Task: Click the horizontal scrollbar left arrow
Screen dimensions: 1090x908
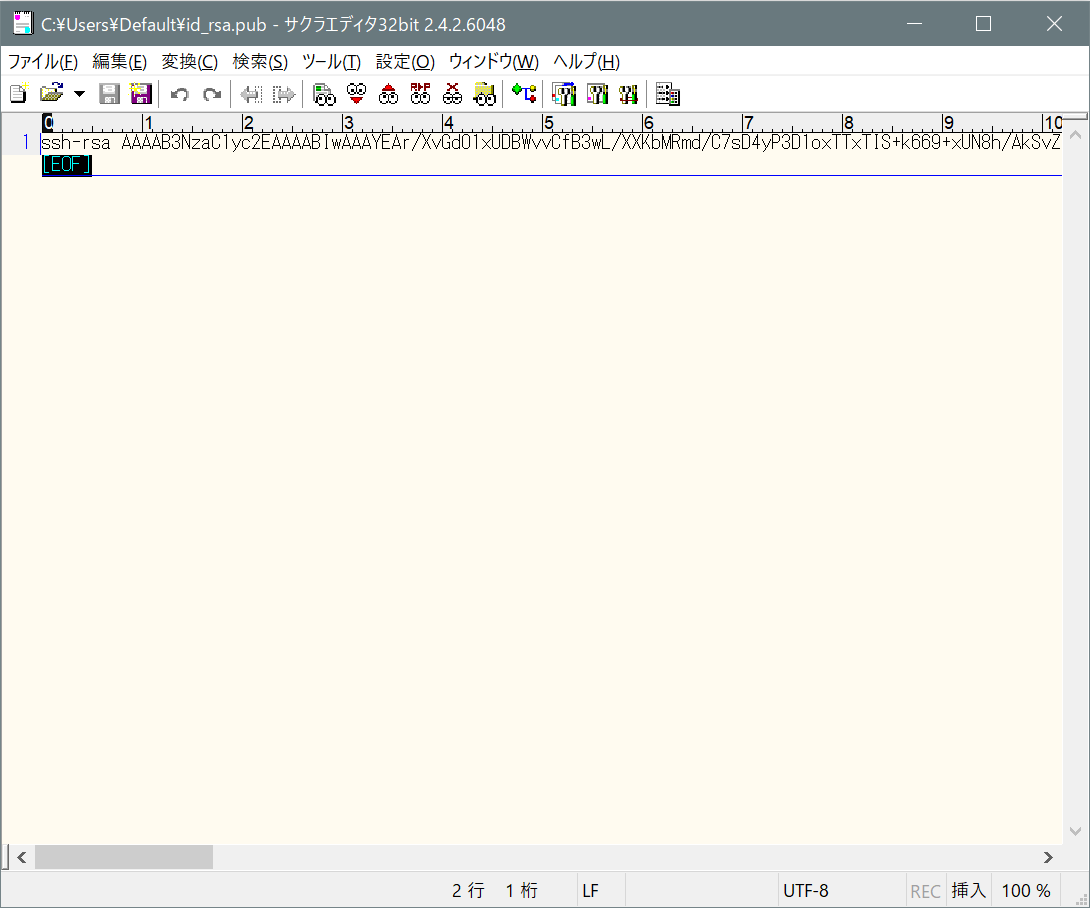Action: click(22, 857)
